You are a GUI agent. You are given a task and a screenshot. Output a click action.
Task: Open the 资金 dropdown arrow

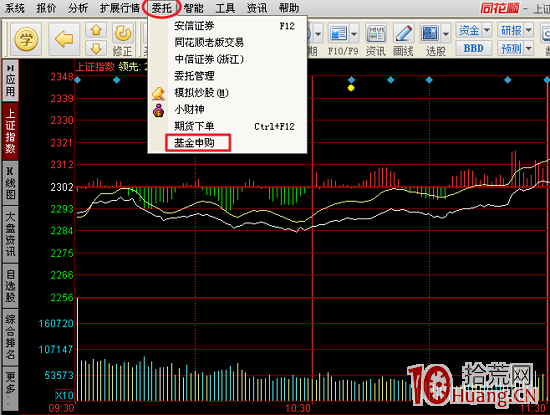pyautogui.click(x=487, y=30)
